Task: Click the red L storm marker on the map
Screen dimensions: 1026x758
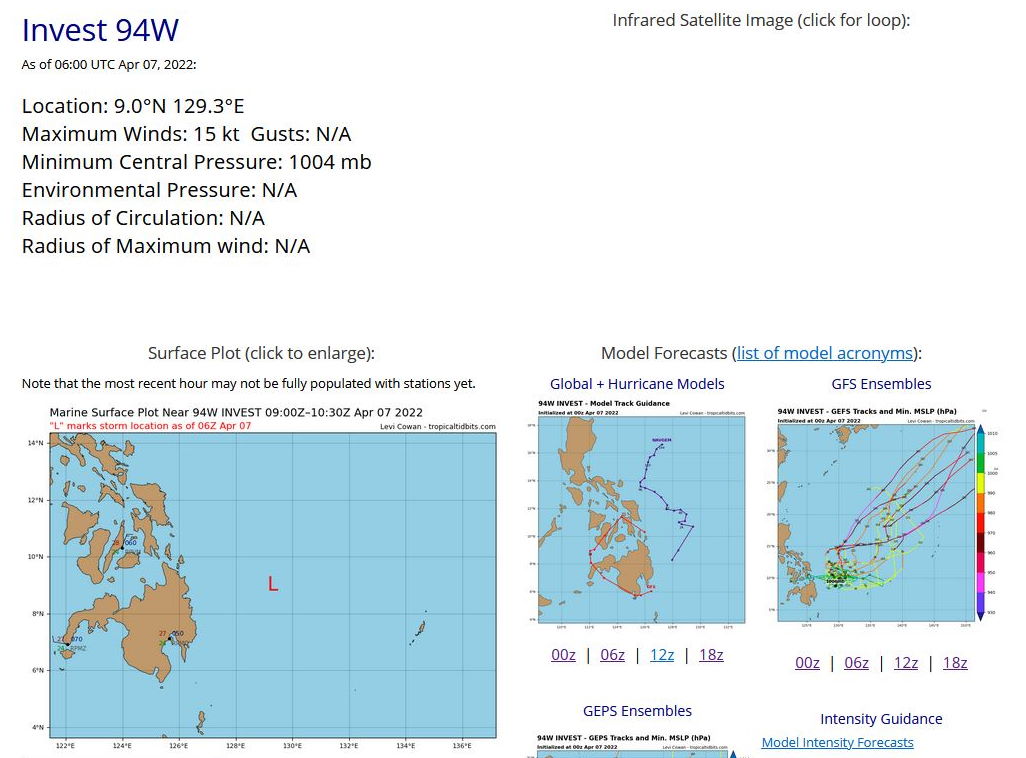Action: 273,584
